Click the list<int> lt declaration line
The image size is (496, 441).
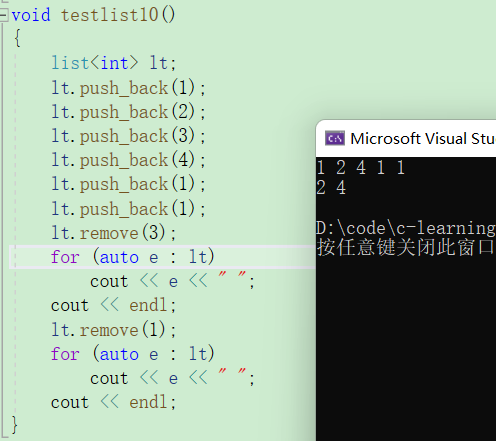click(x=113, y=63)
